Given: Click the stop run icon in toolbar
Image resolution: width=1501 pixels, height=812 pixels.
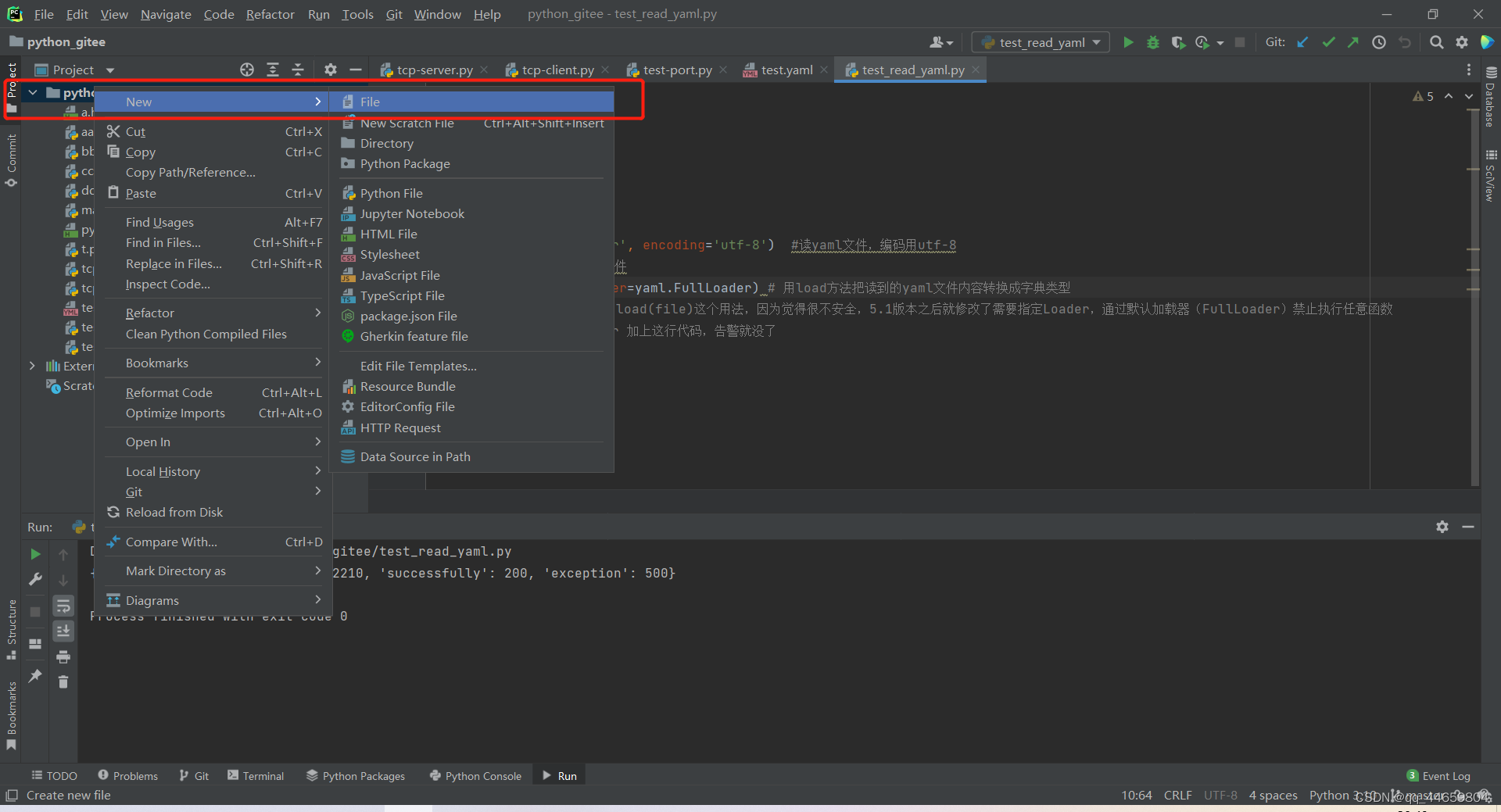Looking at the screenshot, I should coord(1240,42).
